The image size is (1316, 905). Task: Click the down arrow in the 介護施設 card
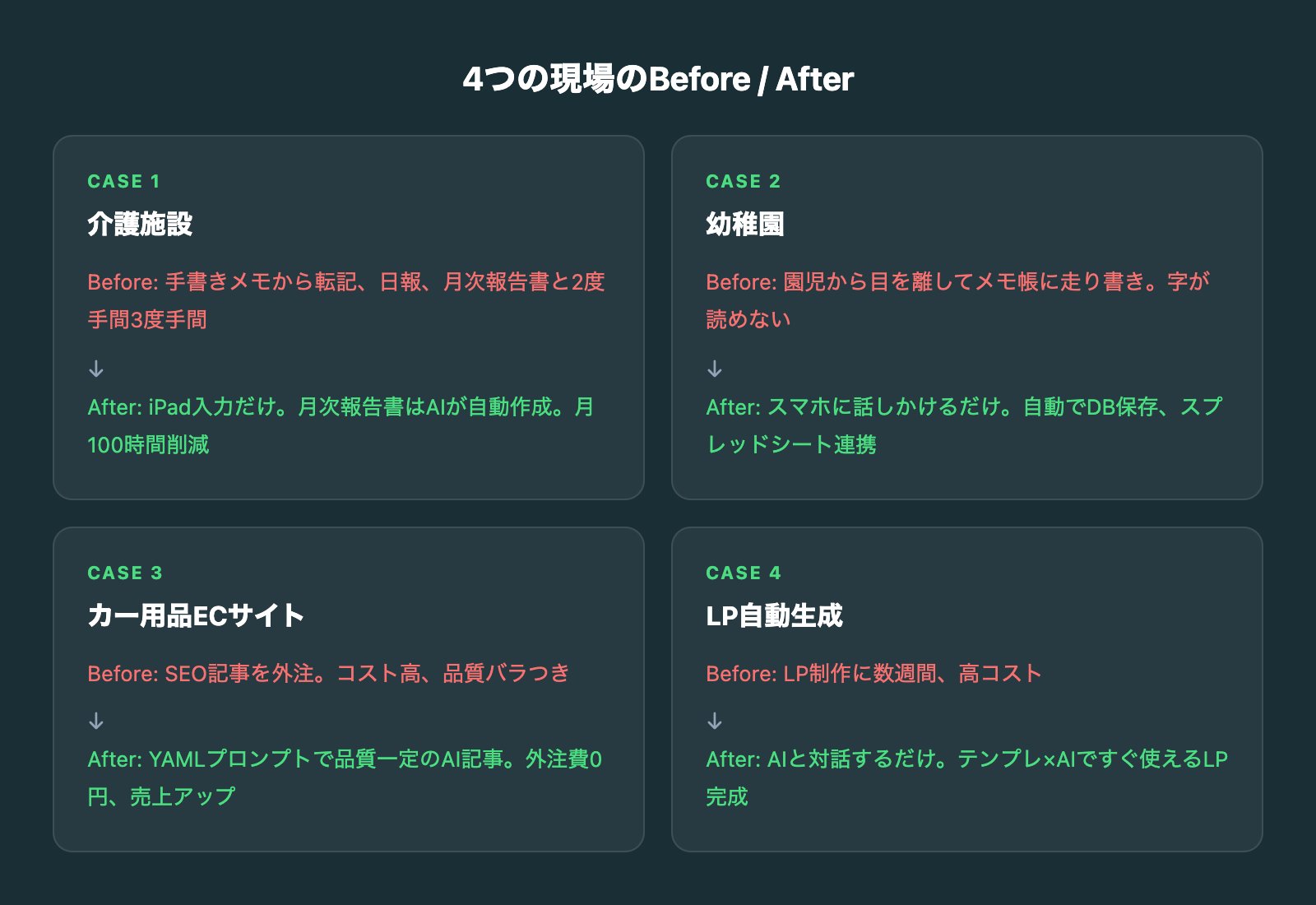(x=96, y=369)
